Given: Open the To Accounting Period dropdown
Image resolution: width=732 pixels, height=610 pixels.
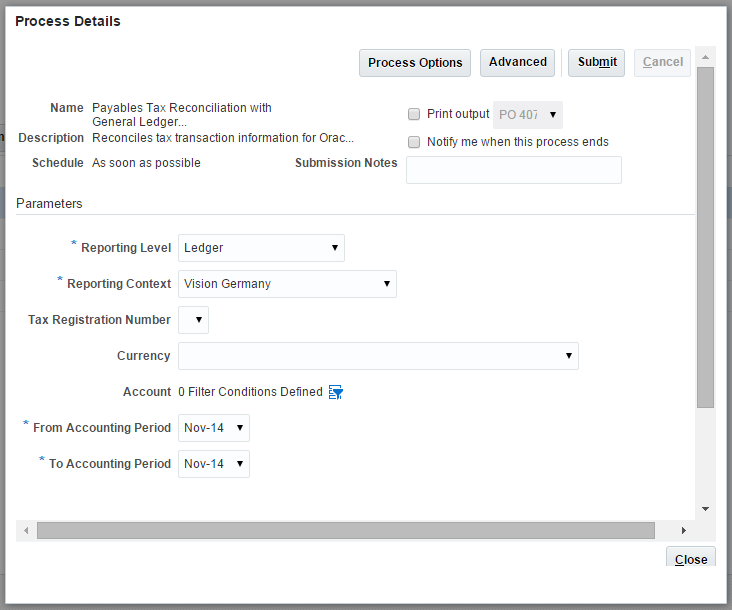Looking at the screenshot, I should pos(214,464).
